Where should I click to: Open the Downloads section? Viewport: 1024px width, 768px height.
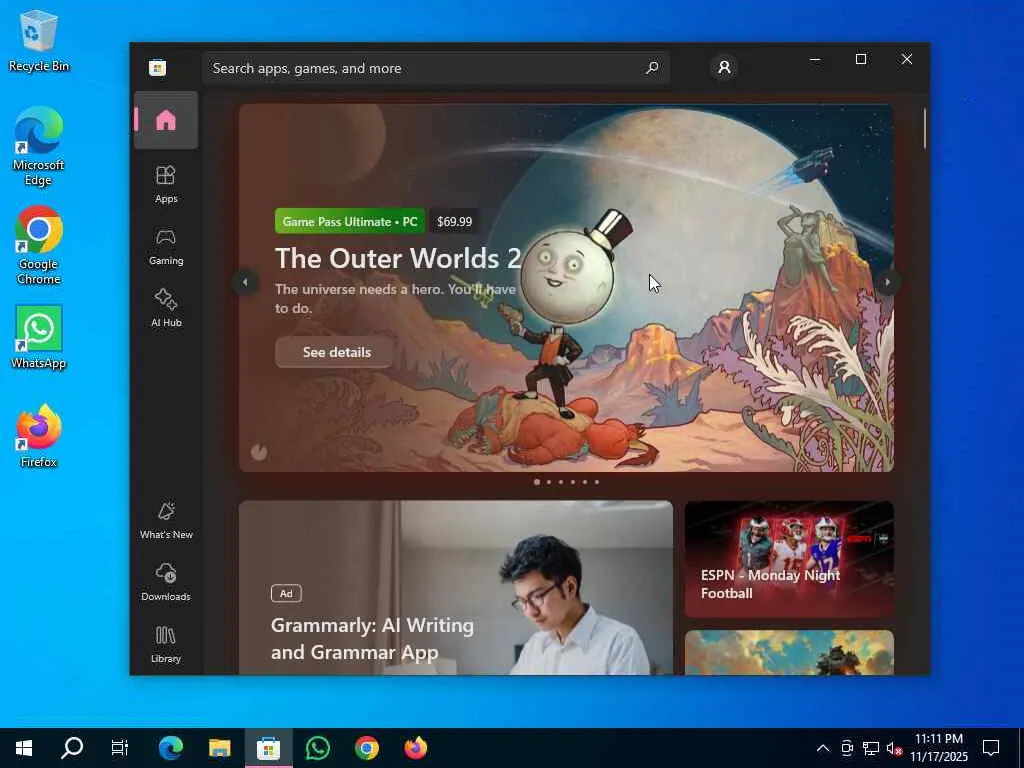(x=166, y=583)
